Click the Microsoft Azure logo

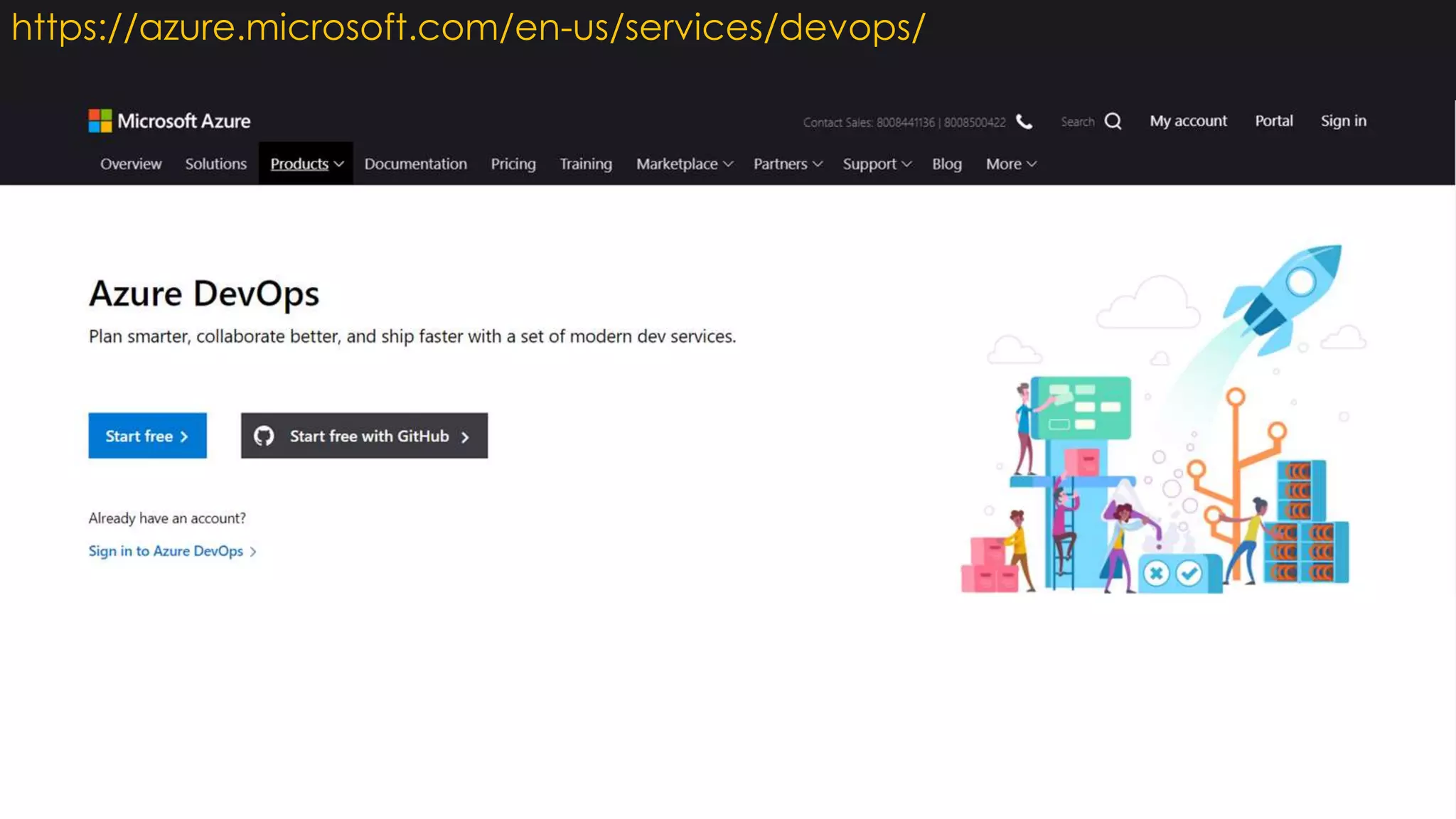(169, 121)
